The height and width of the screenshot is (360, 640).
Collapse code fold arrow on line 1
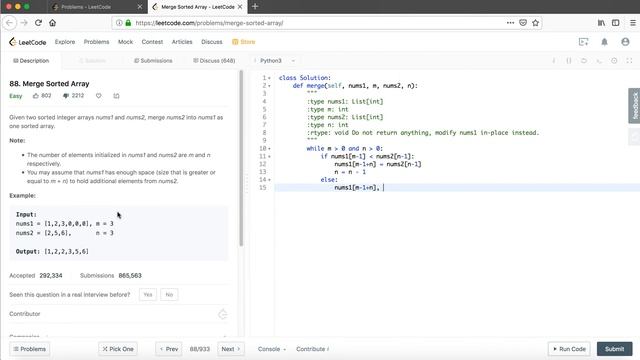[x=269, y=78]
